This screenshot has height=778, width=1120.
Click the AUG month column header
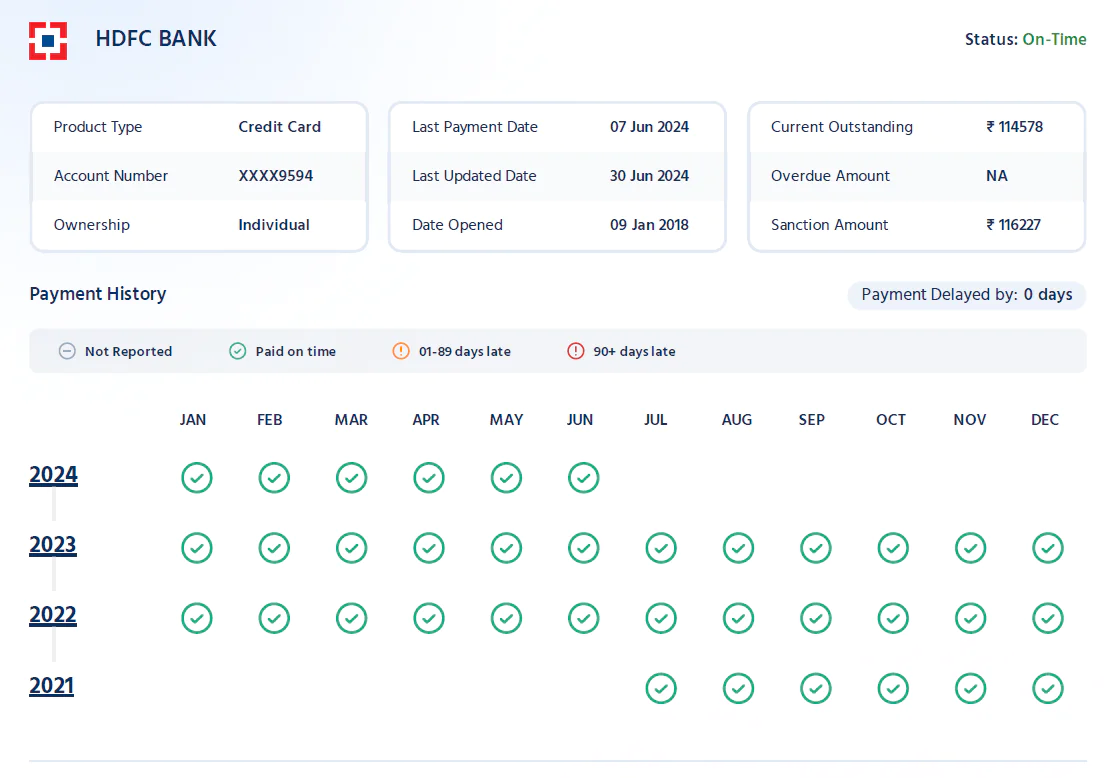[x=736, y=419]
